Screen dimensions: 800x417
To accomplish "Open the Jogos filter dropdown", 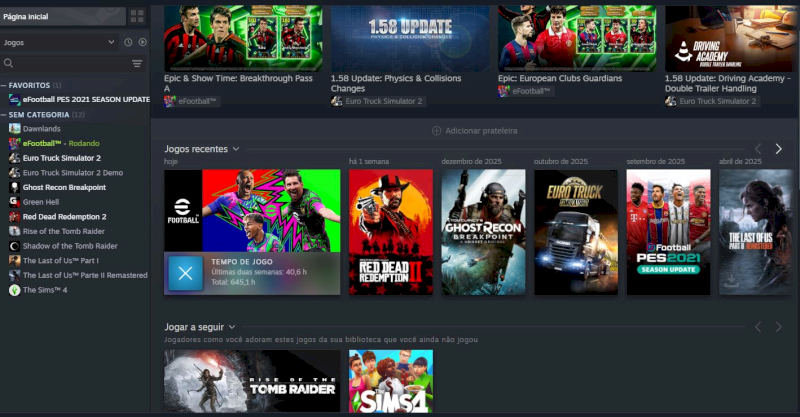I will click(60, 42).
